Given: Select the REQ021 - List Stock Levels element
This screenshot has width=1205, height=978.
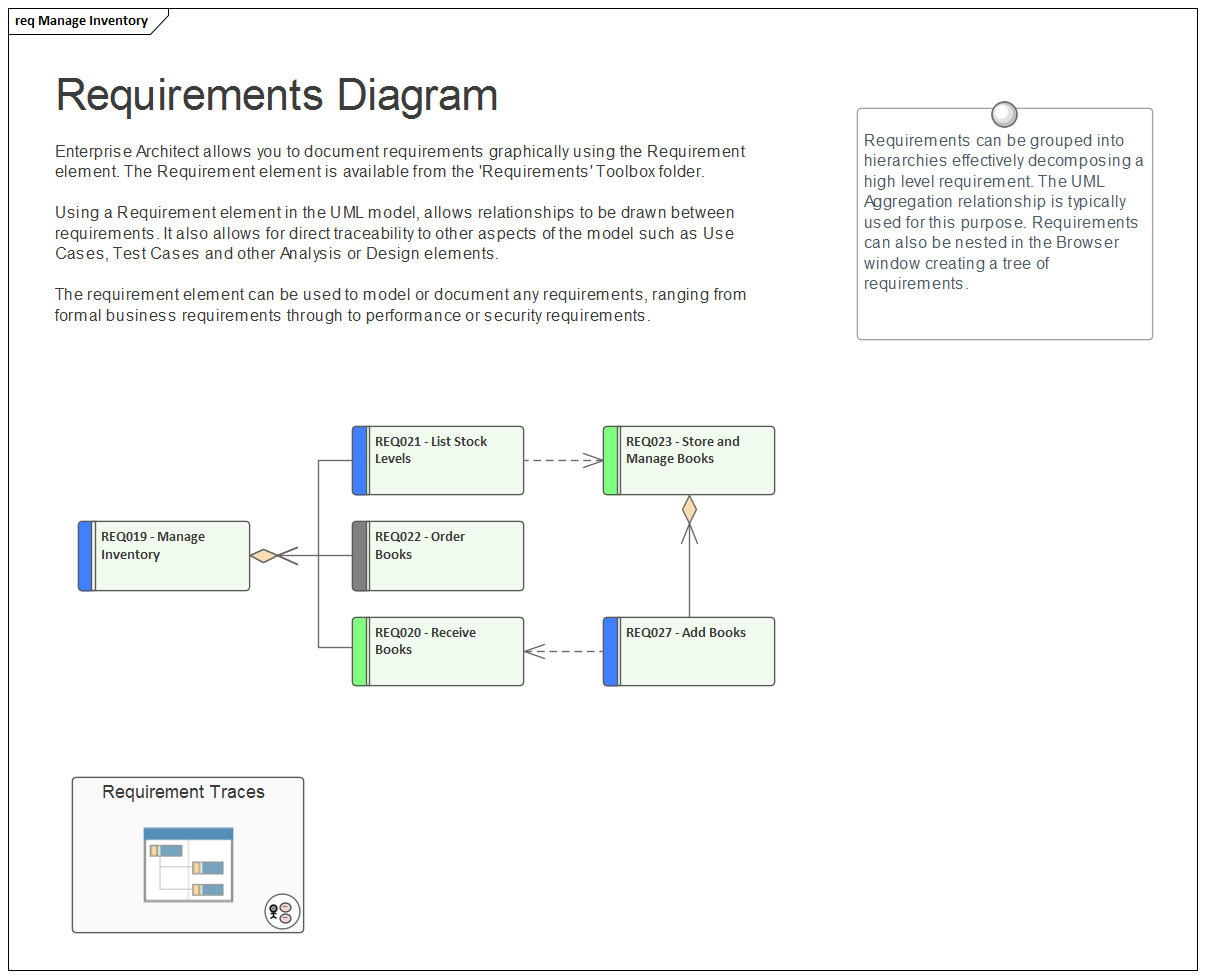Looking at the screenshot, I should (438, 460).
